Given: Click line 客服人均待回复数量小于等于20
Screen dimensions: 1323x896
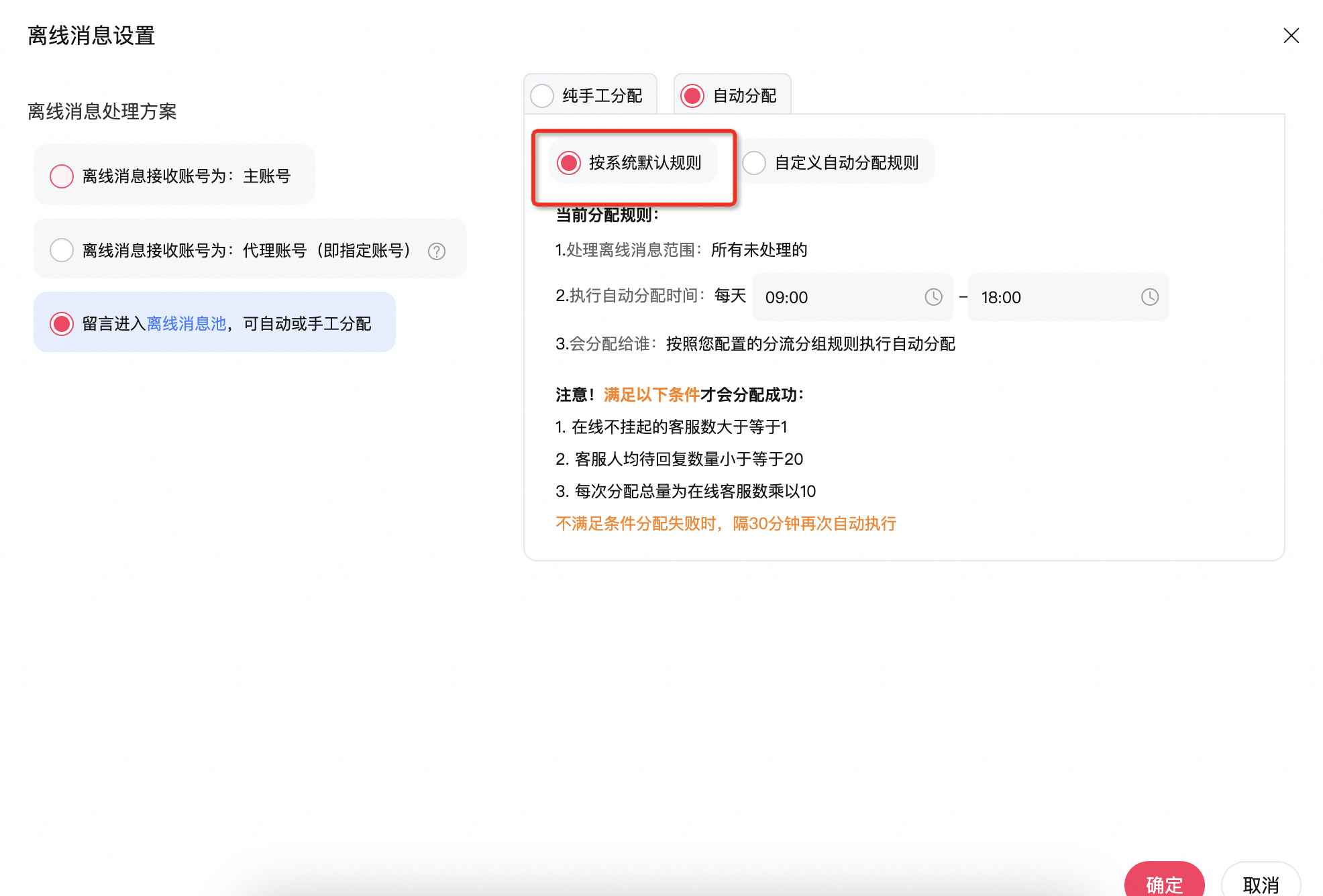Looking at the screenshot, I should click(x=679, y=459).
